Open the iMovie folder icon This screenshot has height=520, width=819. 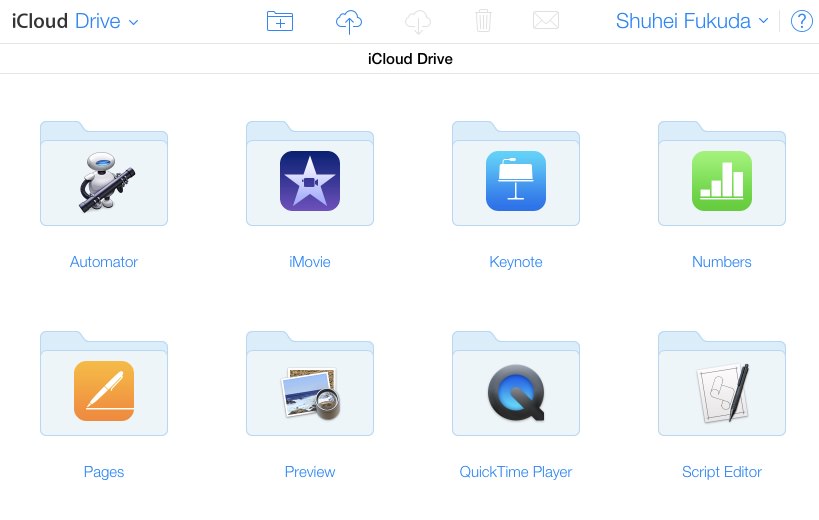coord(310,173)
